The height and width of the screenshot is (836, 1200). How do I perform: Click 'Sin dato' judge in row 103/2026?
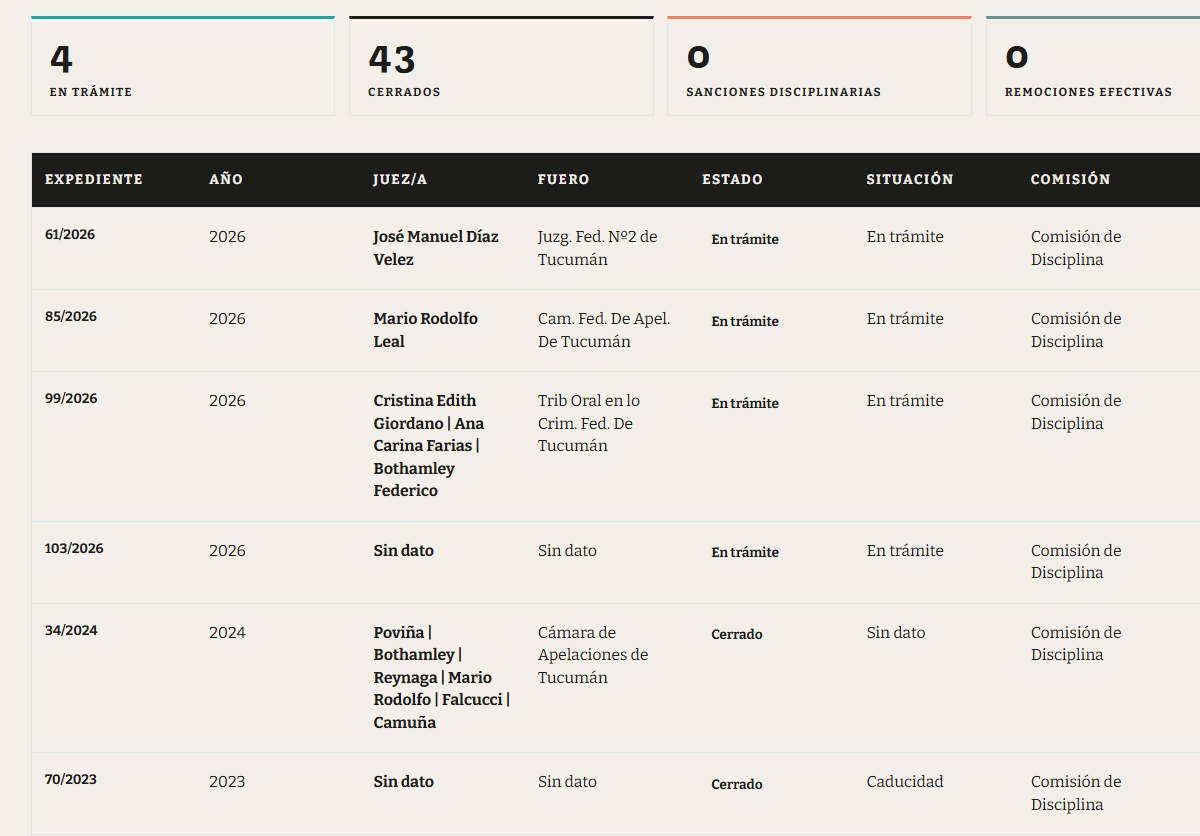point(404,551)
